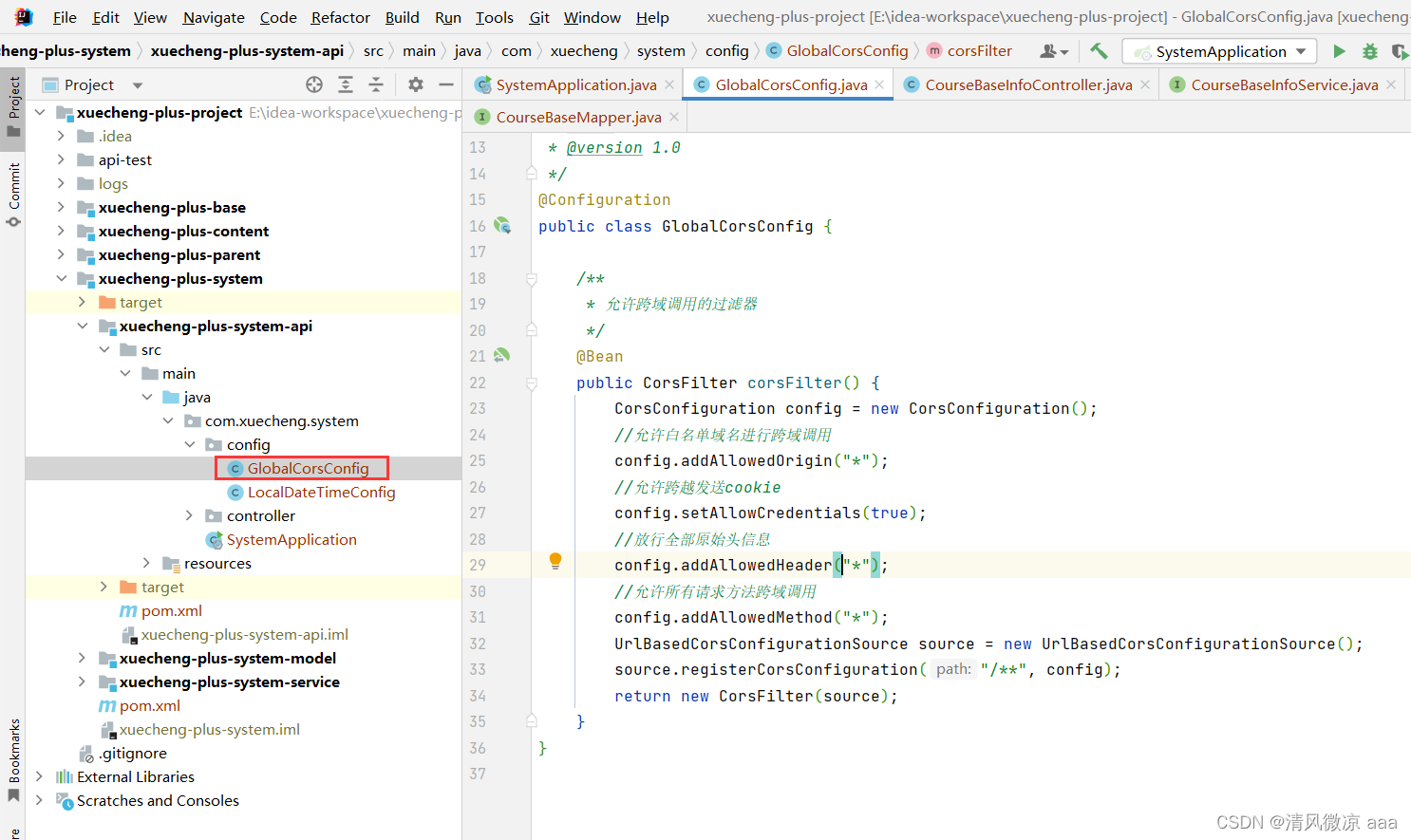
Task: Expand the xuecheng-plus-content module
Action: 62,231
